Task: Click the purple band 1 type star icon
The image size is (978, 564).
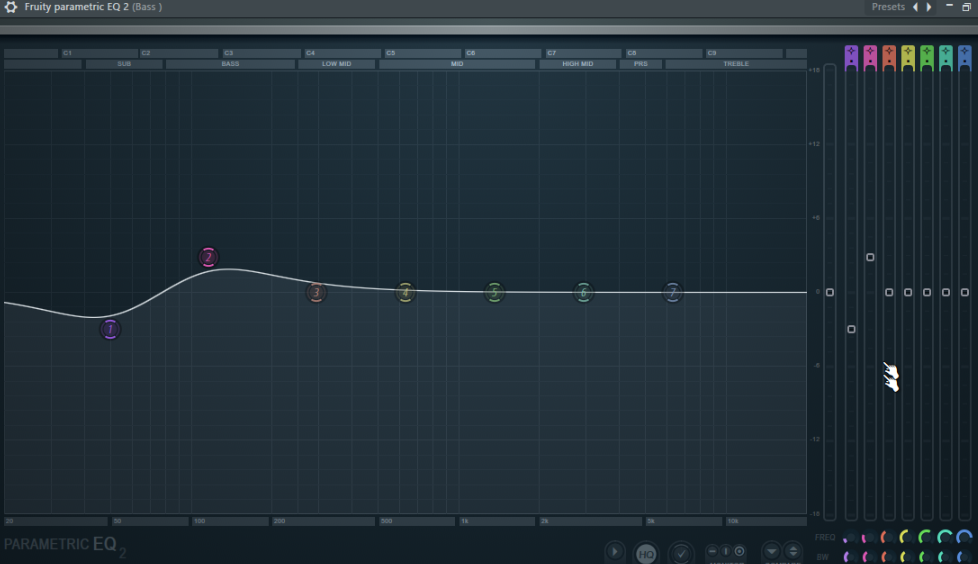Action: (x=851, y=52)
